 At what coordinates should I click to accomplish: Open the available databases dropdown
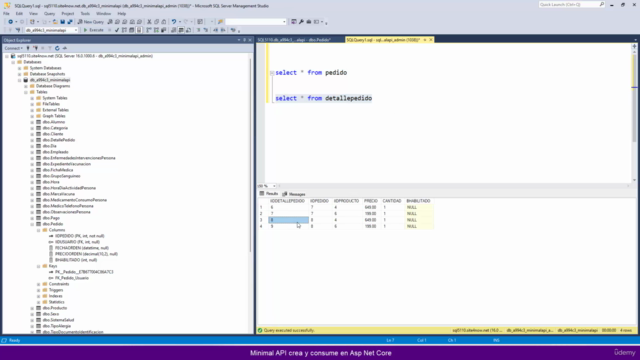click(76, 30)
